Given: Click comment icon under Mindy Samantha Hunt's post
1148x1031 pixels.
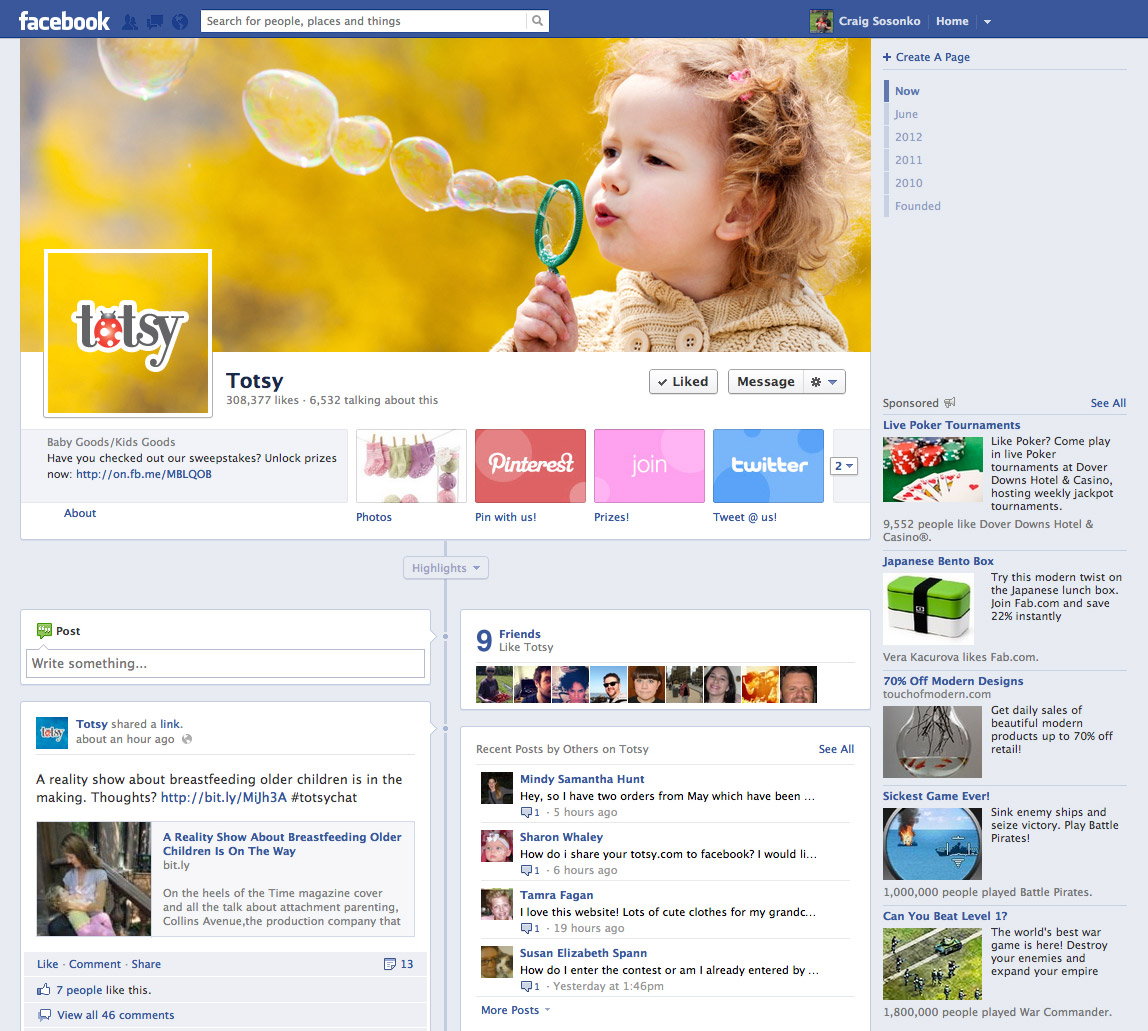Looking at the screenshot, I should (x=526, y=812).
